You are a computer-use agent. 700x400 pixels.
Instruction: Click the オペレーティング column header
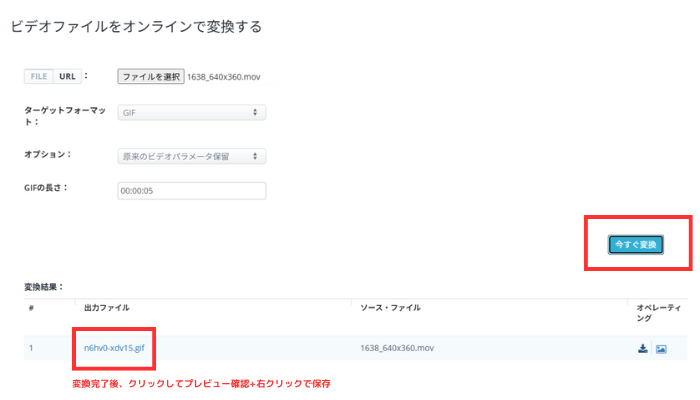pyautogui.click(x=659, y=312)
